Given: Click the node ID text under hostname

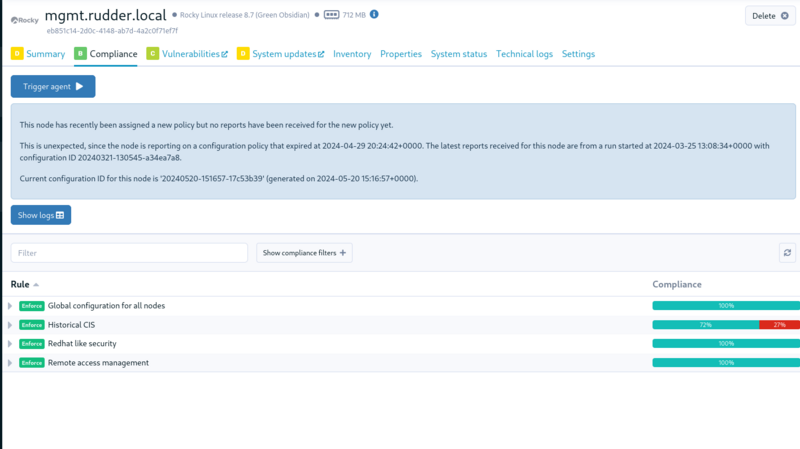Looking at the screenshot, I should click(112, 31).
